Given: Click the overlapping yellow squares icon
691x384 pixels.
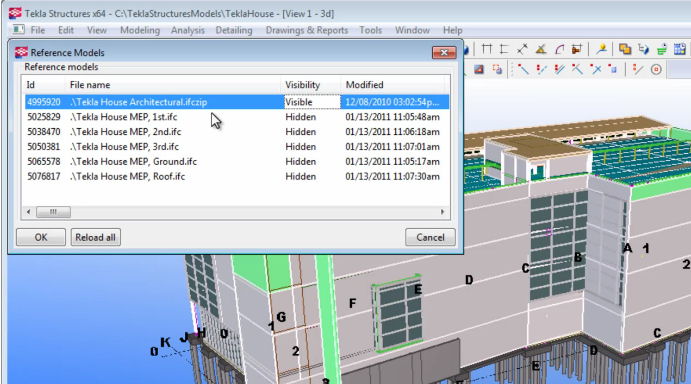Looking at the screenshot, I should pos(625,49).
